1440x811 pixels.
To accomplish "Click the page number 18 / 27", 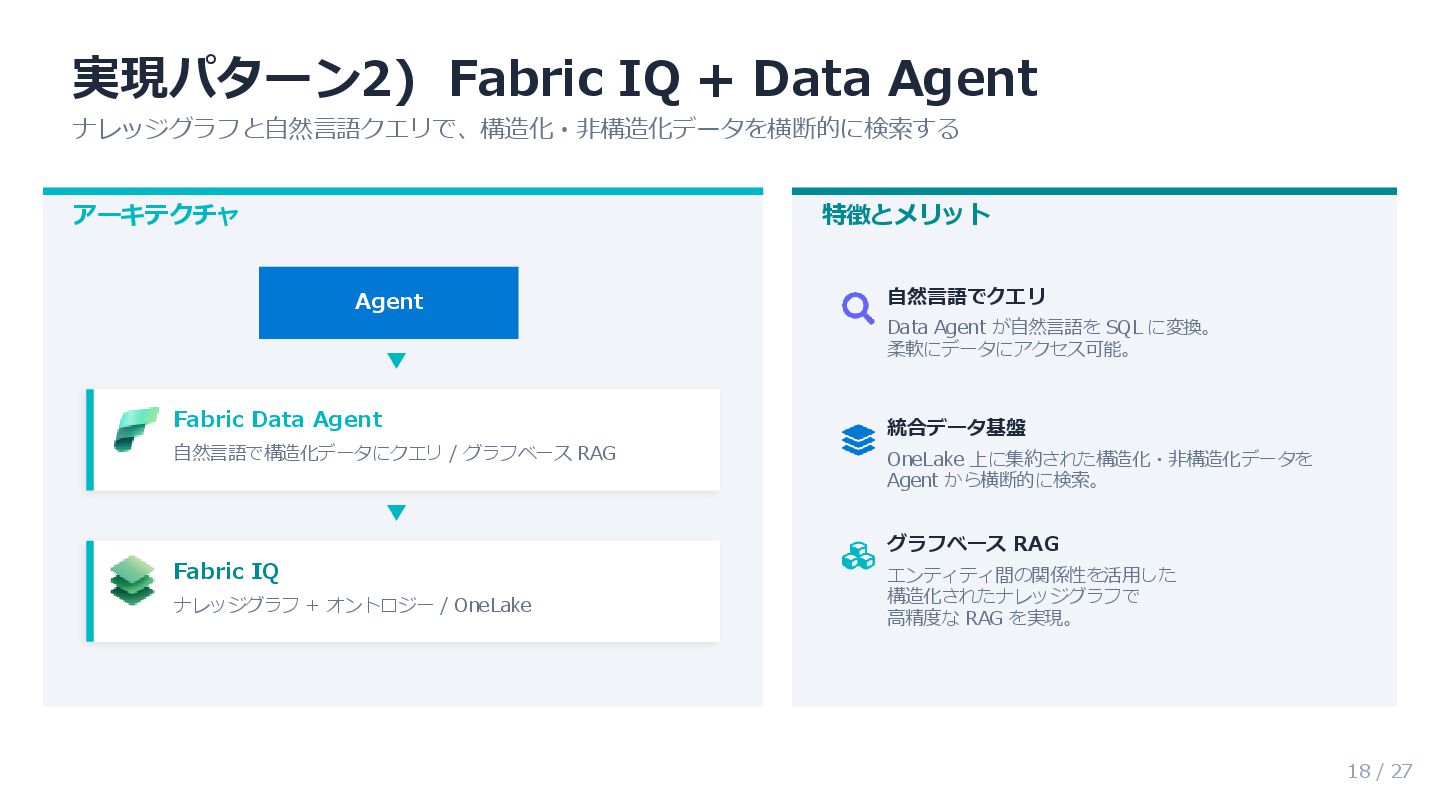I will tap(1379, 771).
